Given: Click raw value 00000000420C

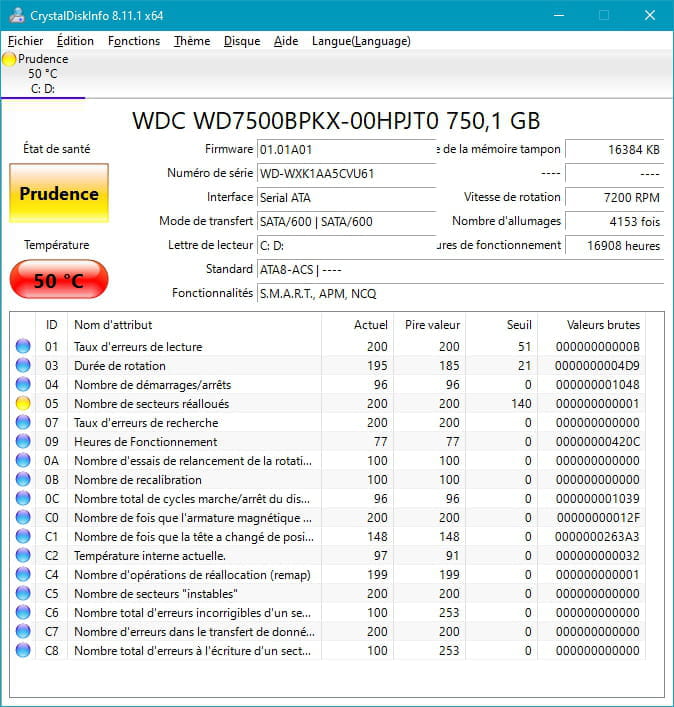Looking at the screenshot, I should click(x=597, y=441).
